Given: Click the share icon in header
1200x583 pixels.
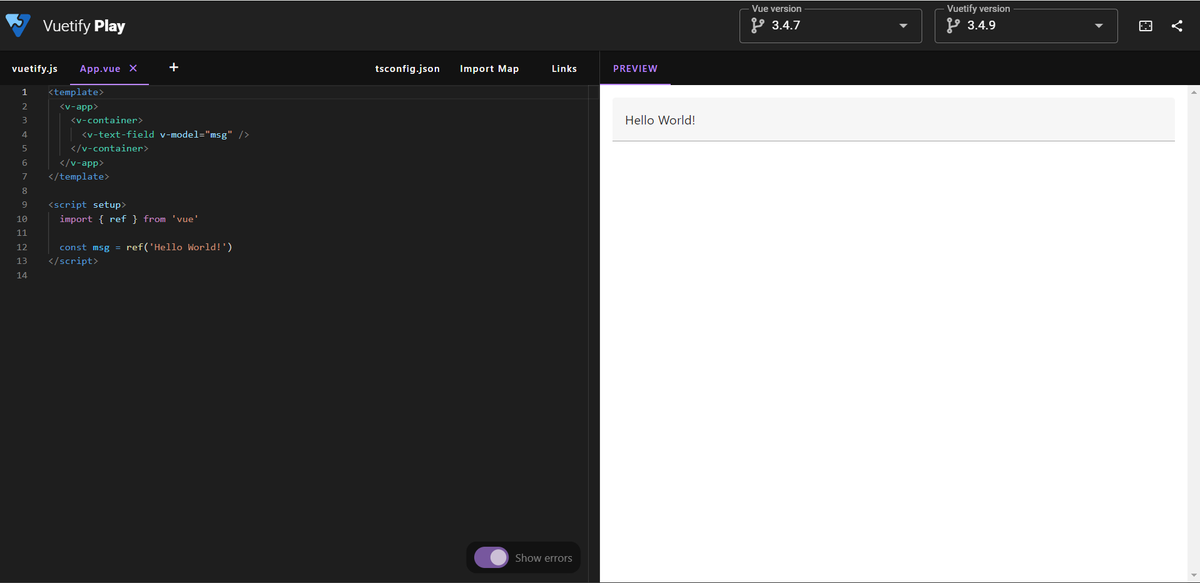Looking at the screenshot, I should pos(1176,26).
